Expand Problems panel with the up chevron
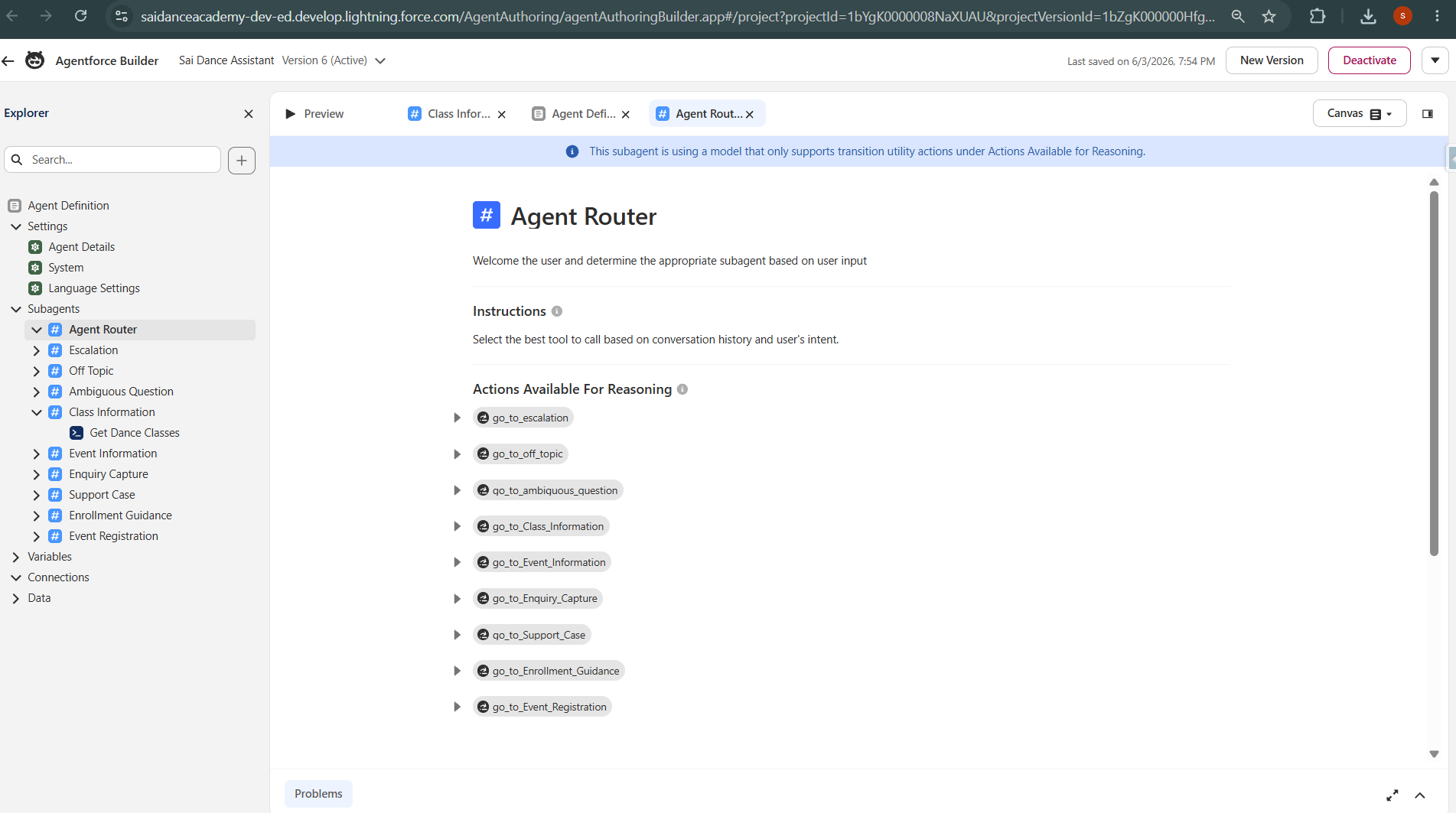Image resolution: width=1456 pixels, height=813 pixels. 1420,795
